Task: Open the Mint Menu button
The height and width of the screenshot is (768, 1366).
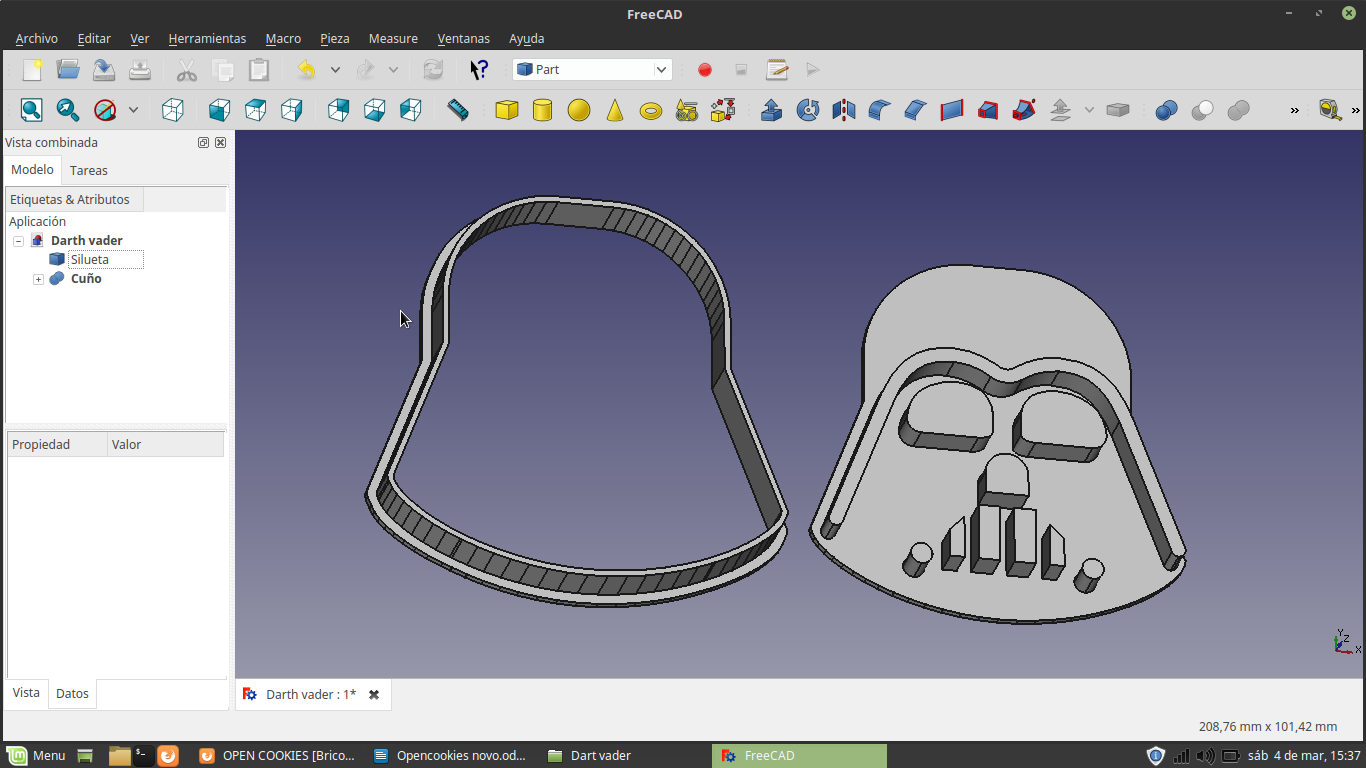Action: click(37, 755)
